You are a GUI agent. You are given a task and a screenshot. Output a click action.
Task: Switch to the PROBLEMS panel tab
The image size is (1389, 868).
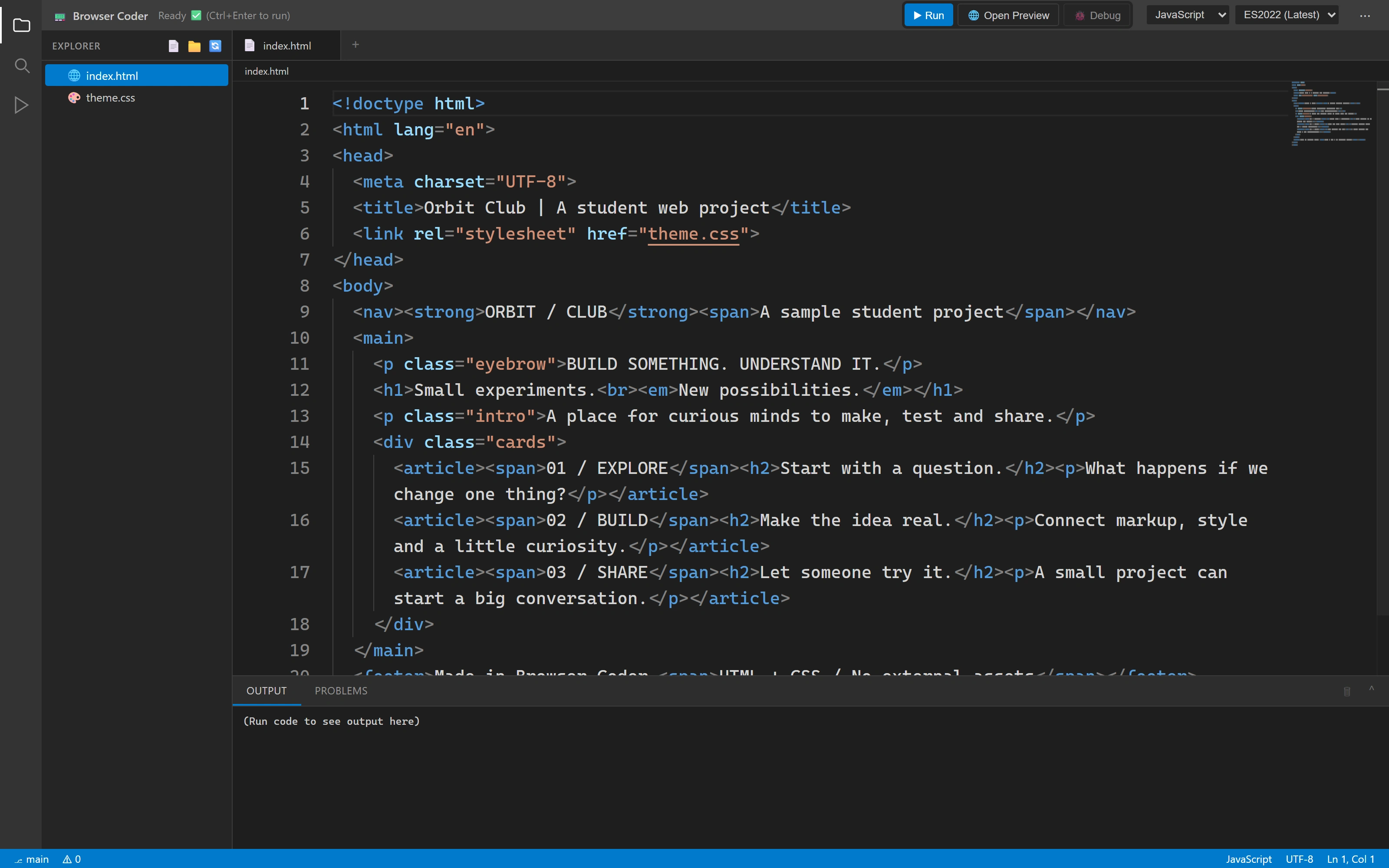point(341,690)
